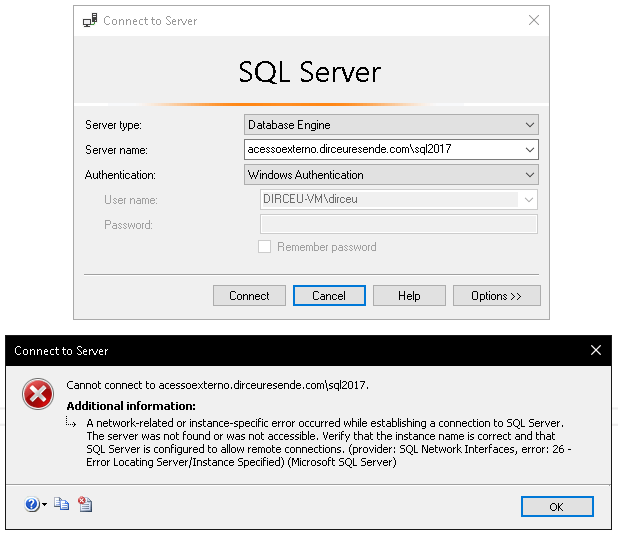This screenshot has height=539, width=618.
Task: Click the Server name text field
Action: point(382,150)
